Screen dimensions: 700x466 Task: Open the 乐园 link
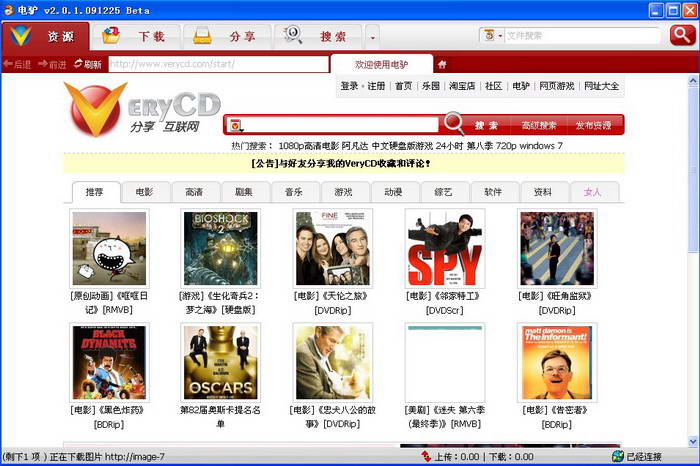click(x=430, y=86)
